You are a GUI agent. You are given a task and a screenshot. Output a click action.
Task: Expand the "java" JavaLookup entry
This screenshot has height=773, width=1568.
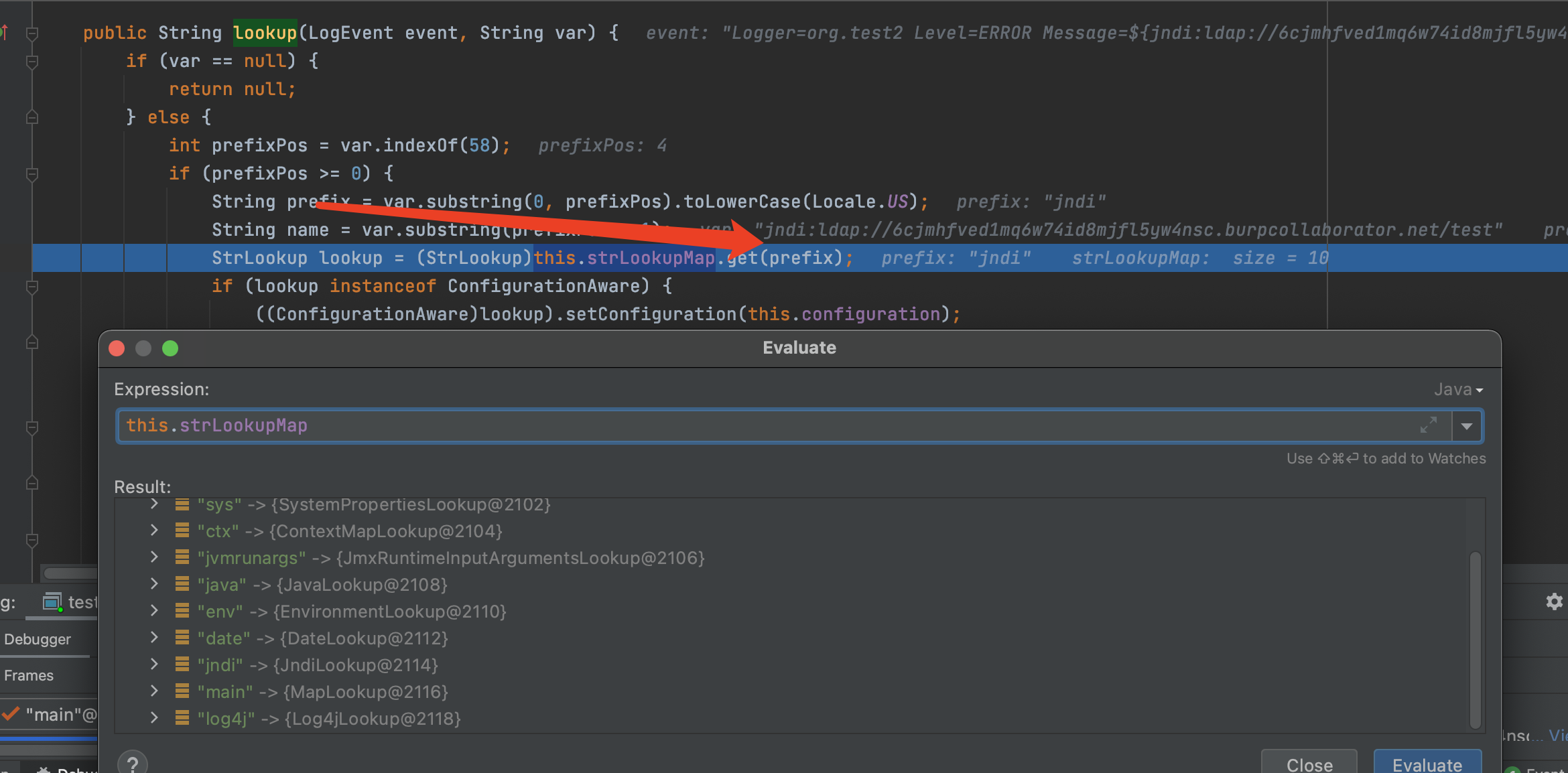[x=154, y=584]
